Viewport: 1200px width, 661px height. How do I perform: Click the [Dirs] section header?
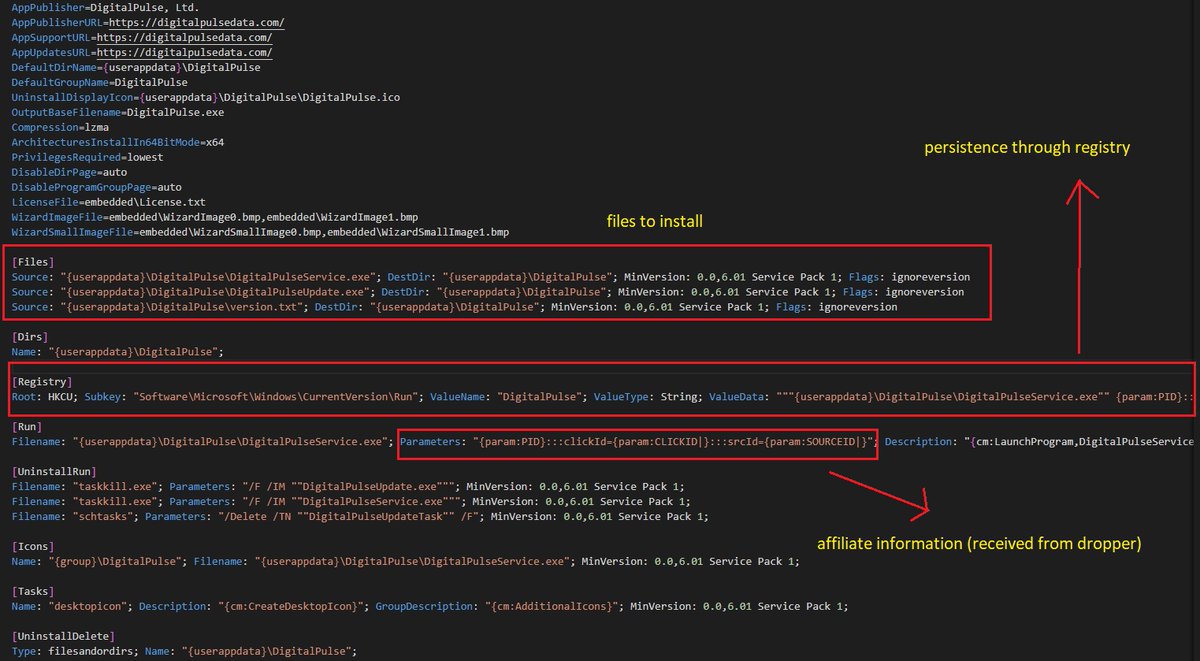point(31,336)
